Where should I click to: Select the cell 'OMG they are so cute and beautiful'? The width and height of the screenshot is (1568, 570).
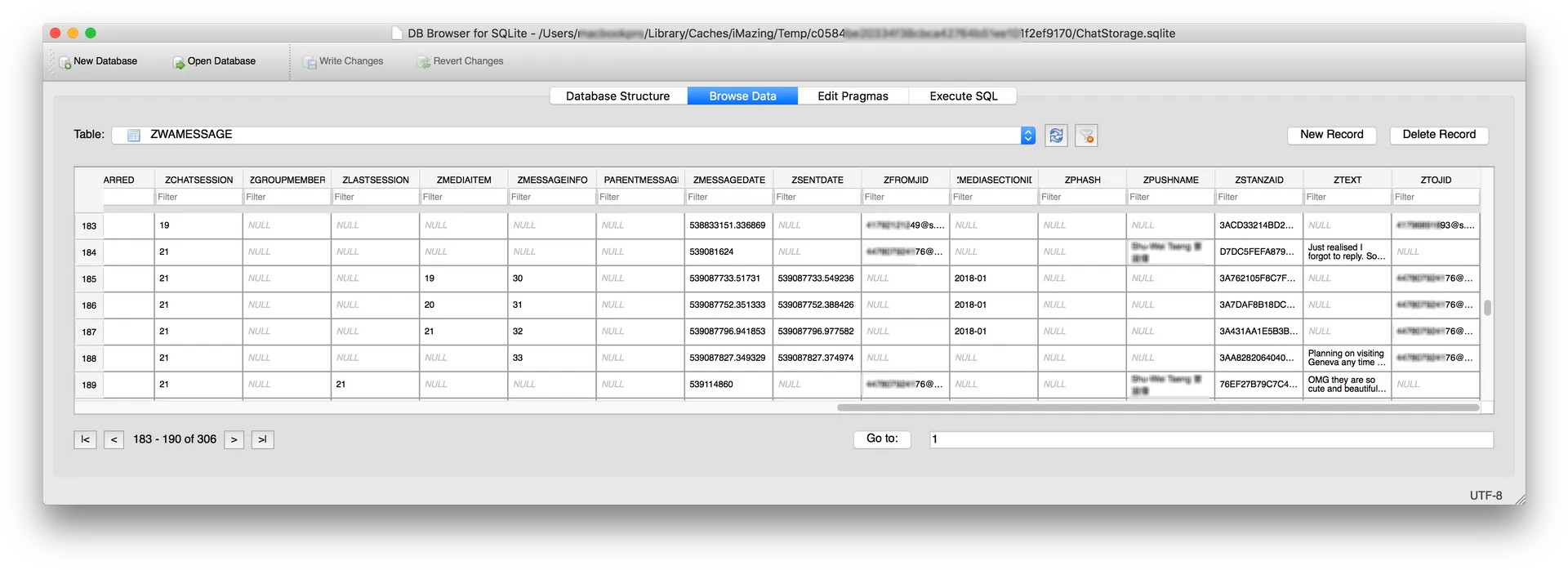point(1347,384)
